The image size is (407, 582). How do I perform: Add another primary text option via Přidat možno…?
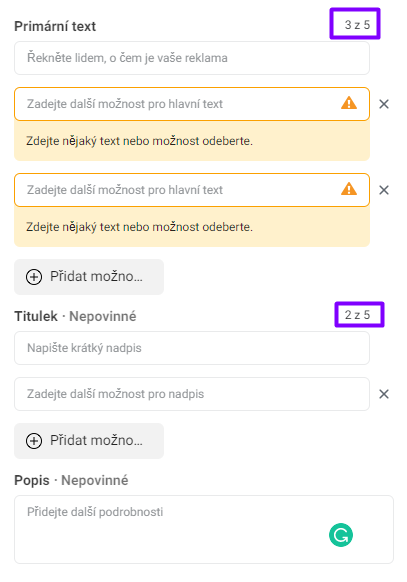[x=89, y=277]
